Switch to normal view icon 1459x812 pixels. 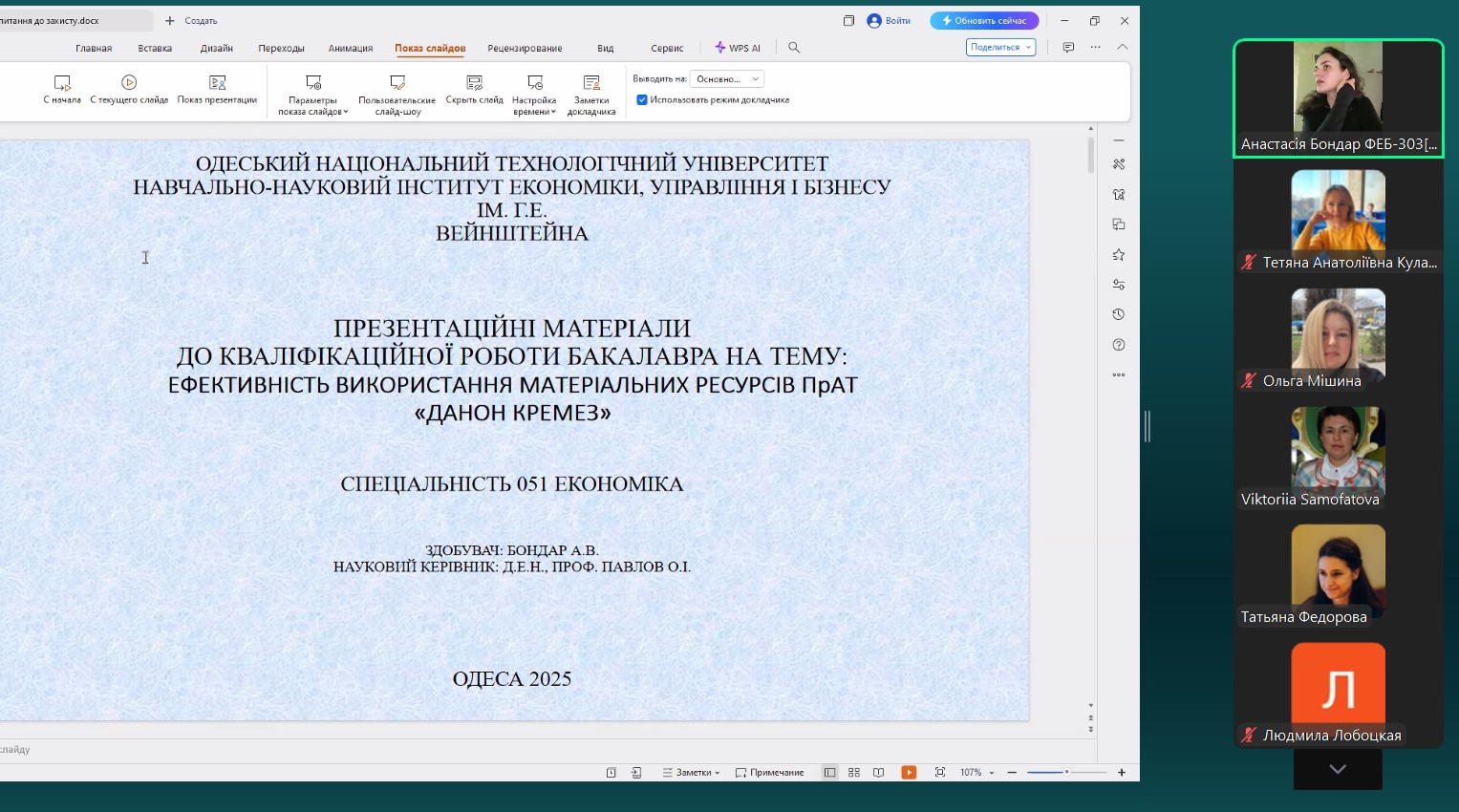pos(829,772)
